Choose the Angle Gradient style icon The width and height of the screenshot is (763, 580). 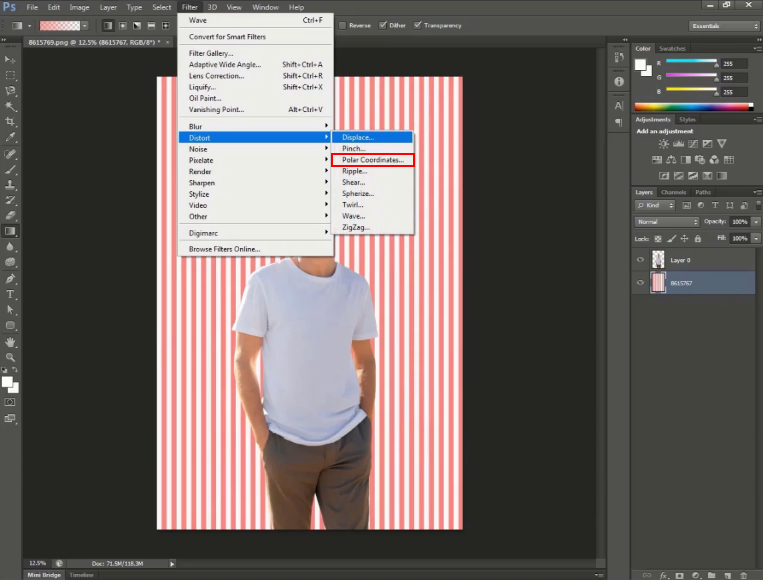[x=137, y=25]
